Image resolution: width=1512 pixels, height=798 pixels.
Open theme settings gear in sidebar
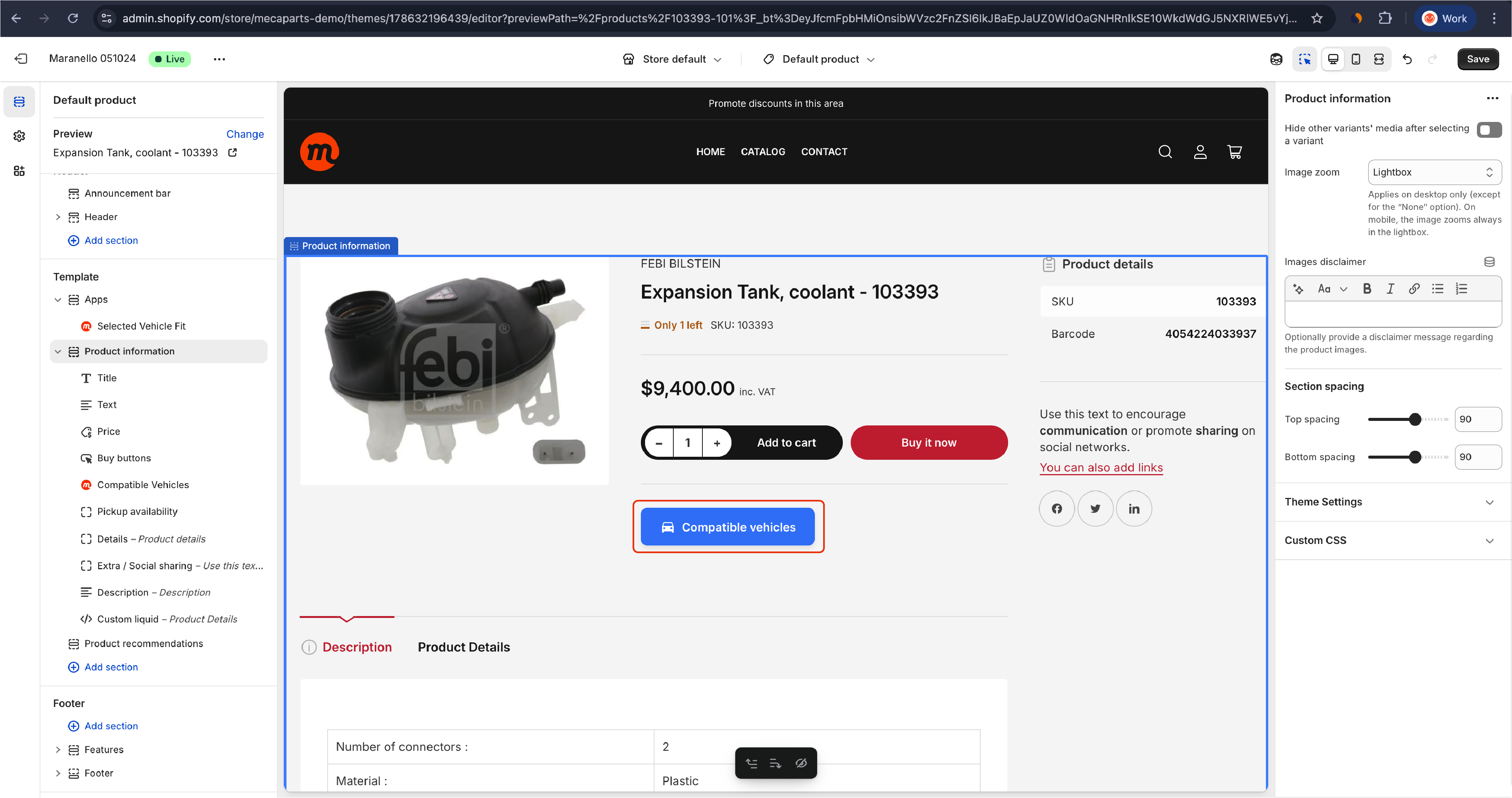(19, 136)
